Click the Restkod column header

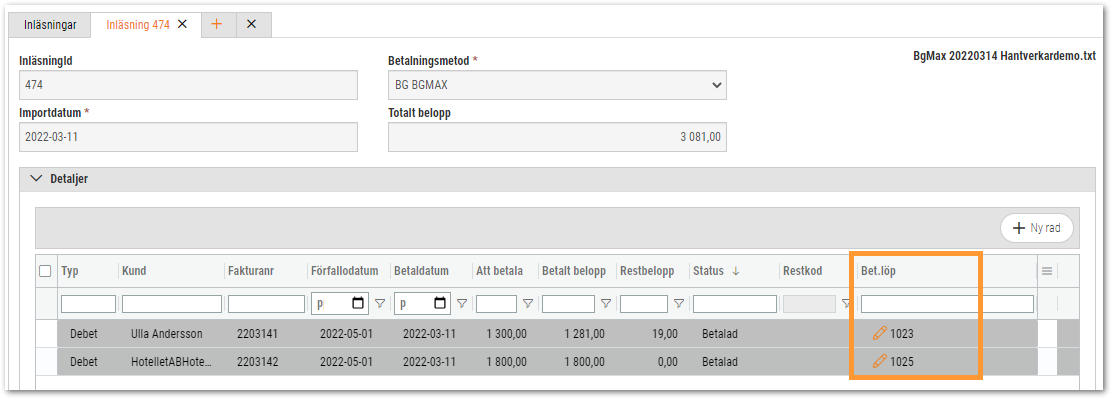(802, 271)
